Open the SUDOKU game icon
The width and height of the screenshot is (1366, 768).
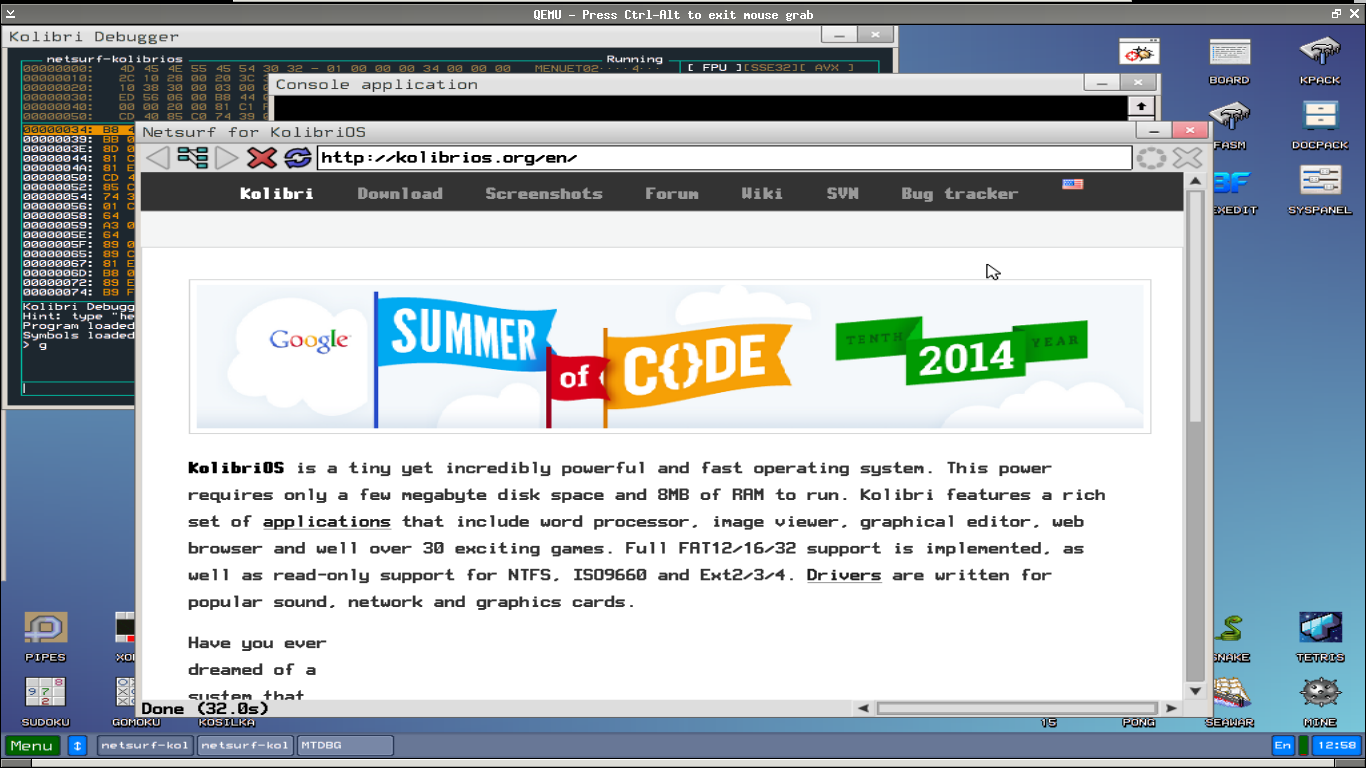45,699
